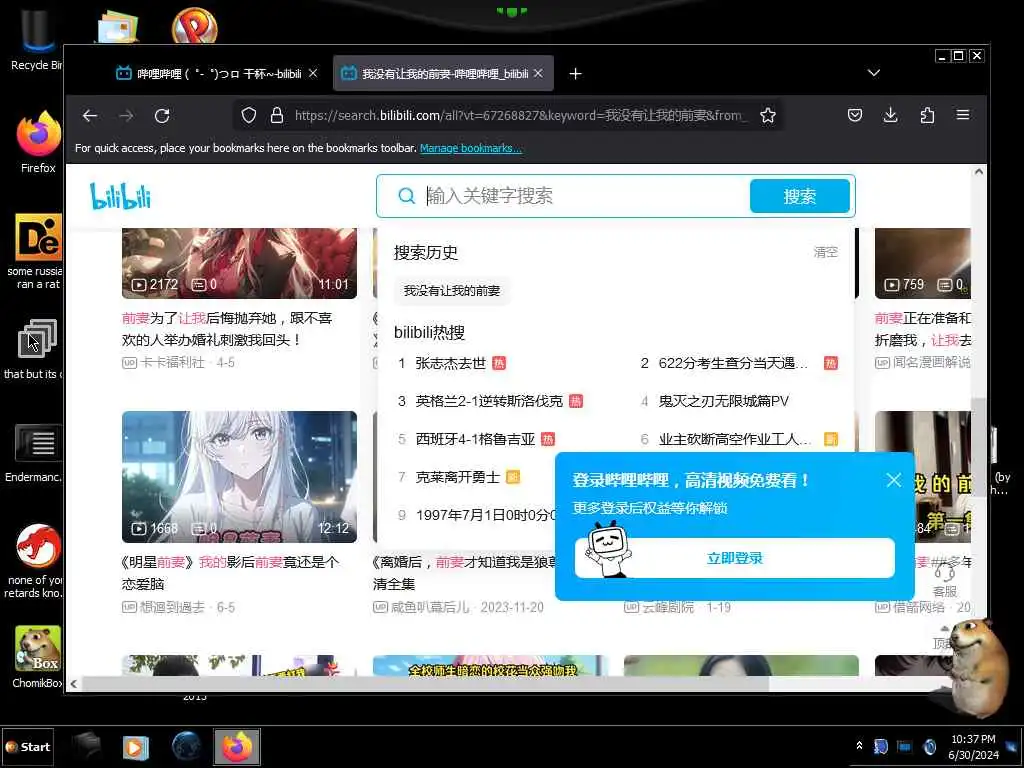This screenshot has height=768, width=1024.
Task: Open the media player taskbar icon
Action: click(136, 747)
